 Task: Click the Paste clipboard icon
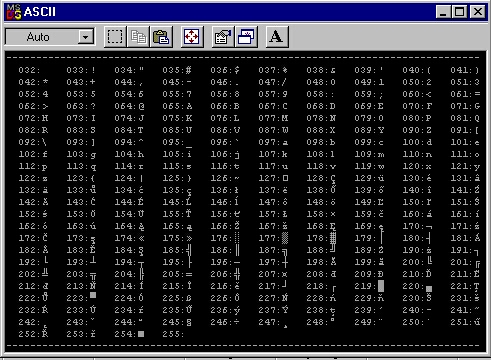coord(161,37)
